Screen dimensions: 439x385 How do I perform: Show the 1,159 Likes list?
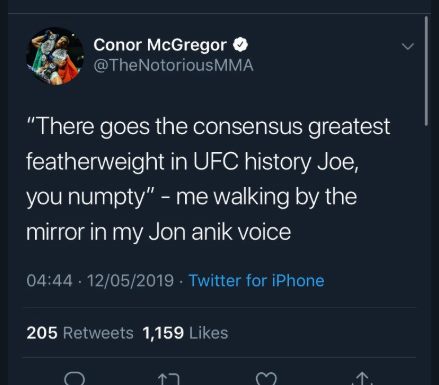pos(185,333)
